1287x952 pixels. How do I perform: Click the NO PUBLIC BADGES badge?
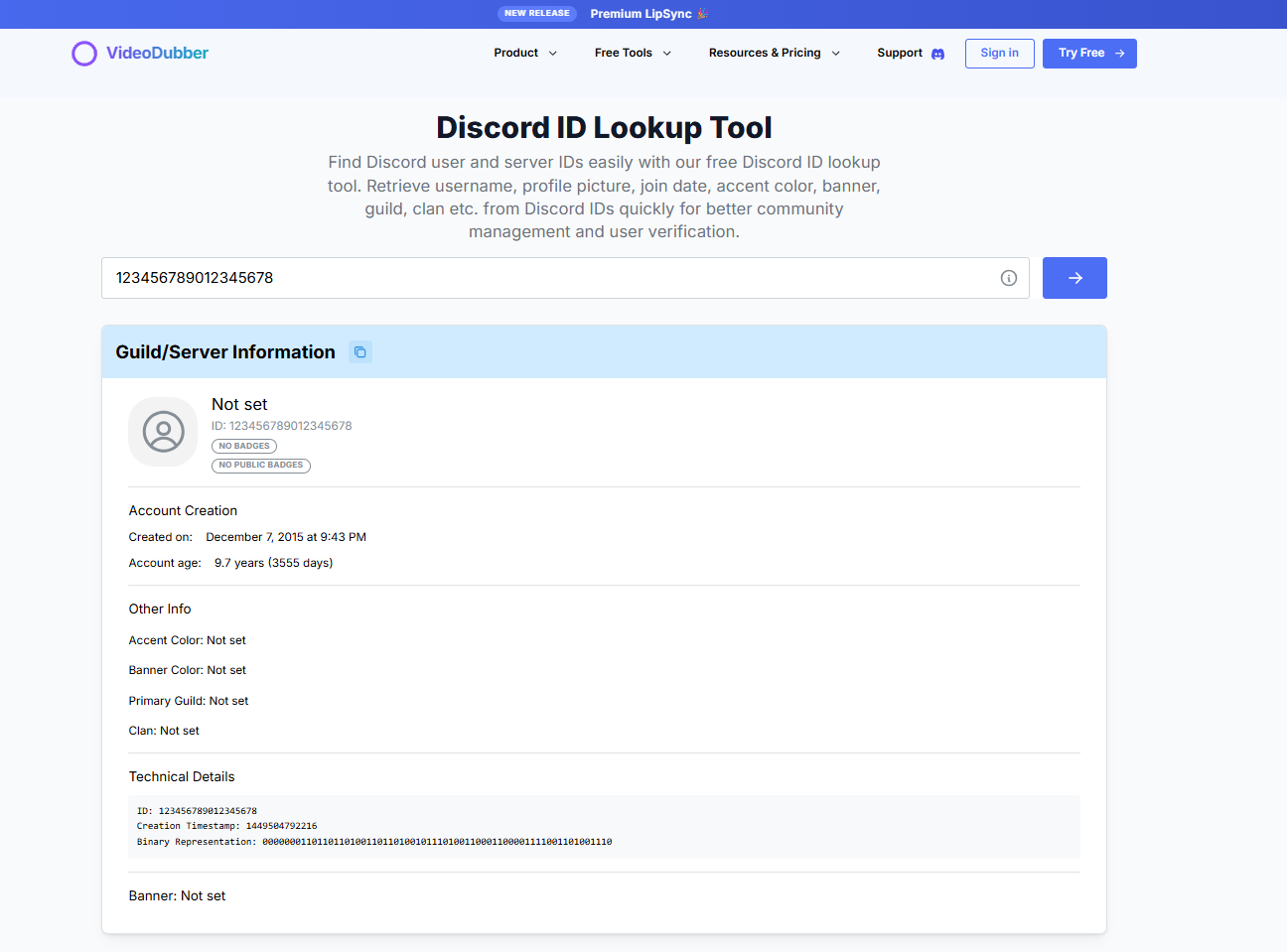click(260, 465)
